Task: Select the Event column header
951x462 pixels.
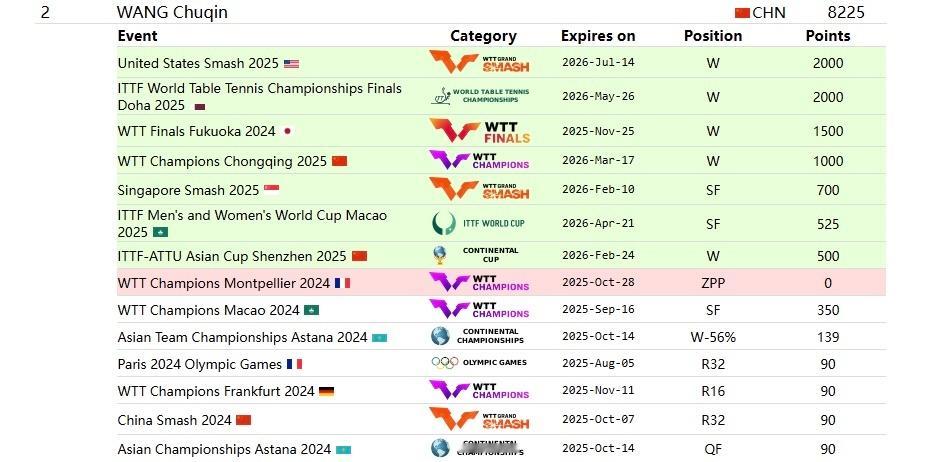Action: (137, 36)
